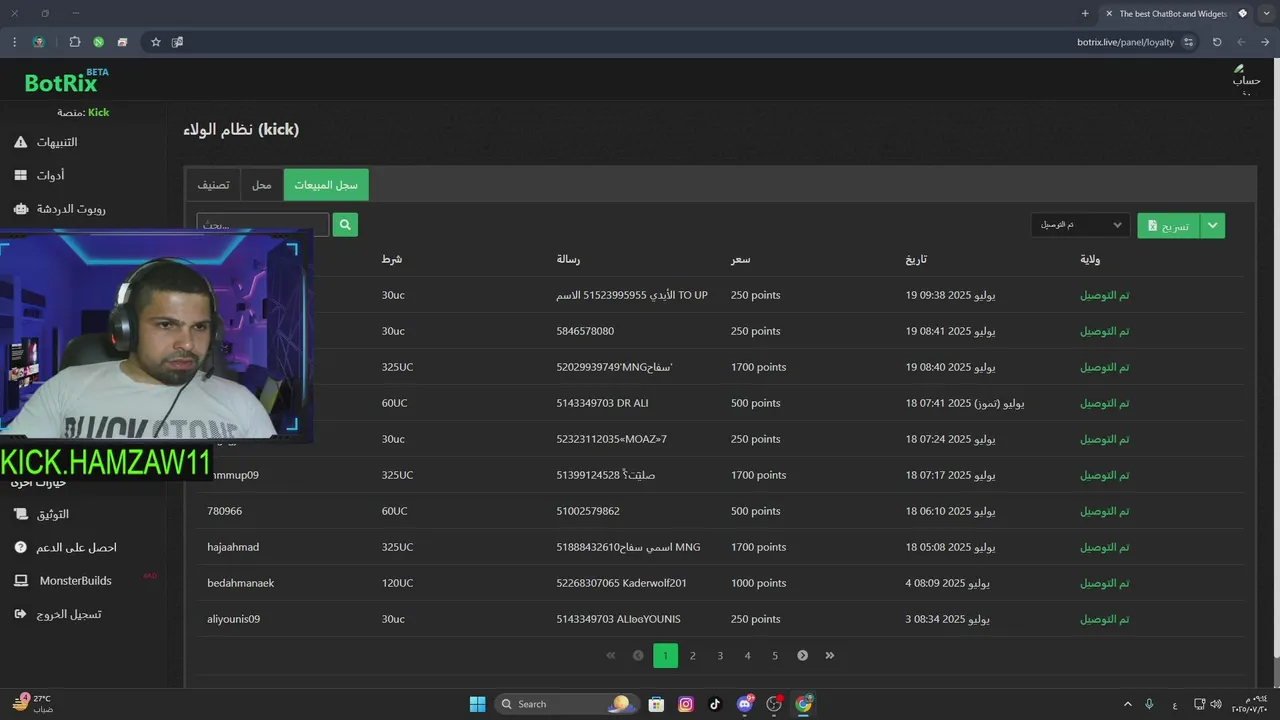Click Chrome profile avatar icon
Screen dimensions: 1280x720
(38, 42)
